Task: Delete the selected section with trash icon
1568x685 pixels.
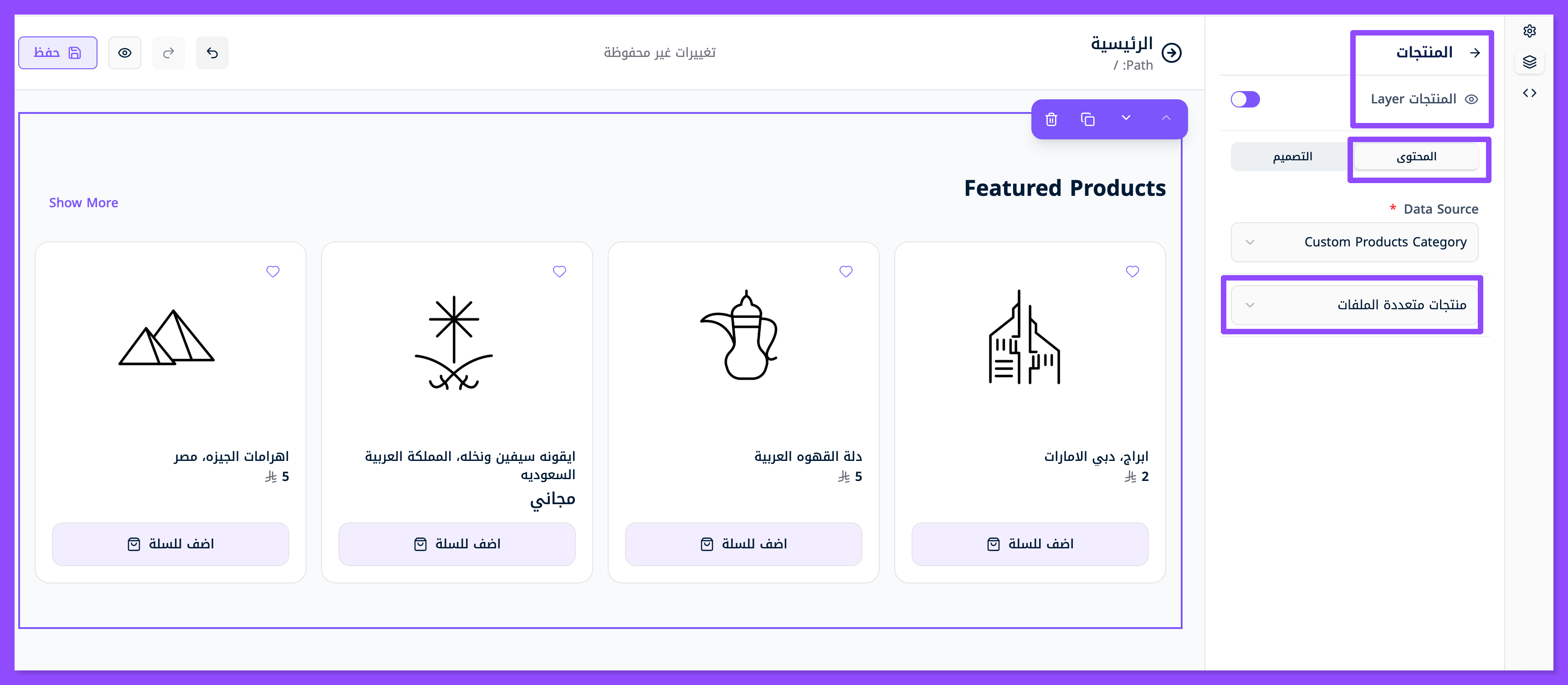Action: coord(1051,119)
